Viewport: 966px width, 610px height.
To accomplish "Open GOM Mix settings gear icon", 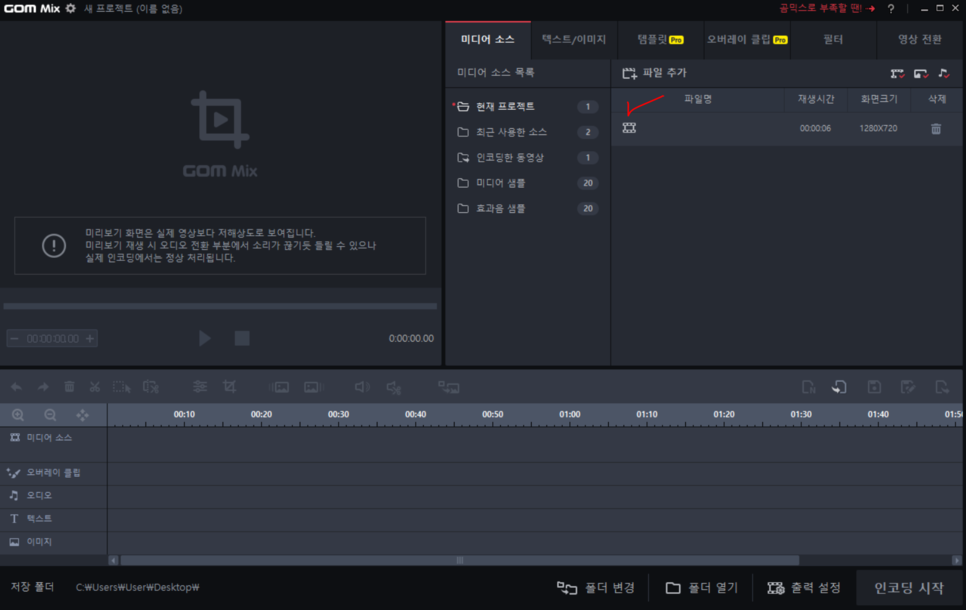I will tap(71, 9).
